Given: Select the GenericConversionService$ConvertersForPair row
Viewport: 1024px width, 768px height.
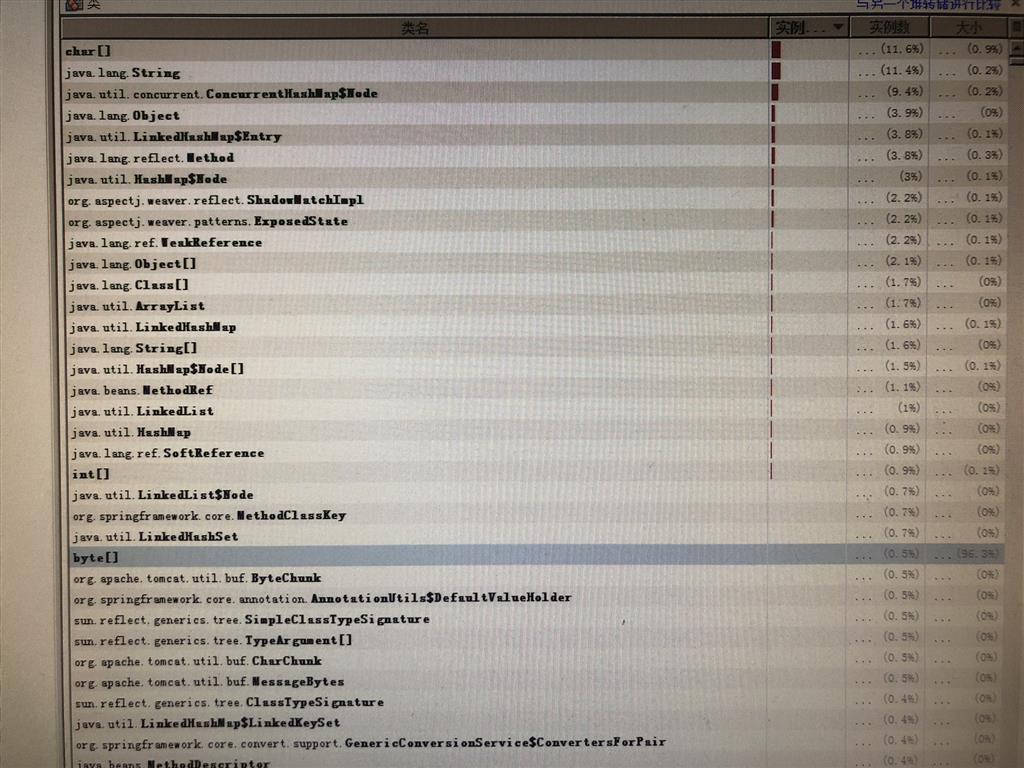Looking at the screenshot, I should 536,743.
